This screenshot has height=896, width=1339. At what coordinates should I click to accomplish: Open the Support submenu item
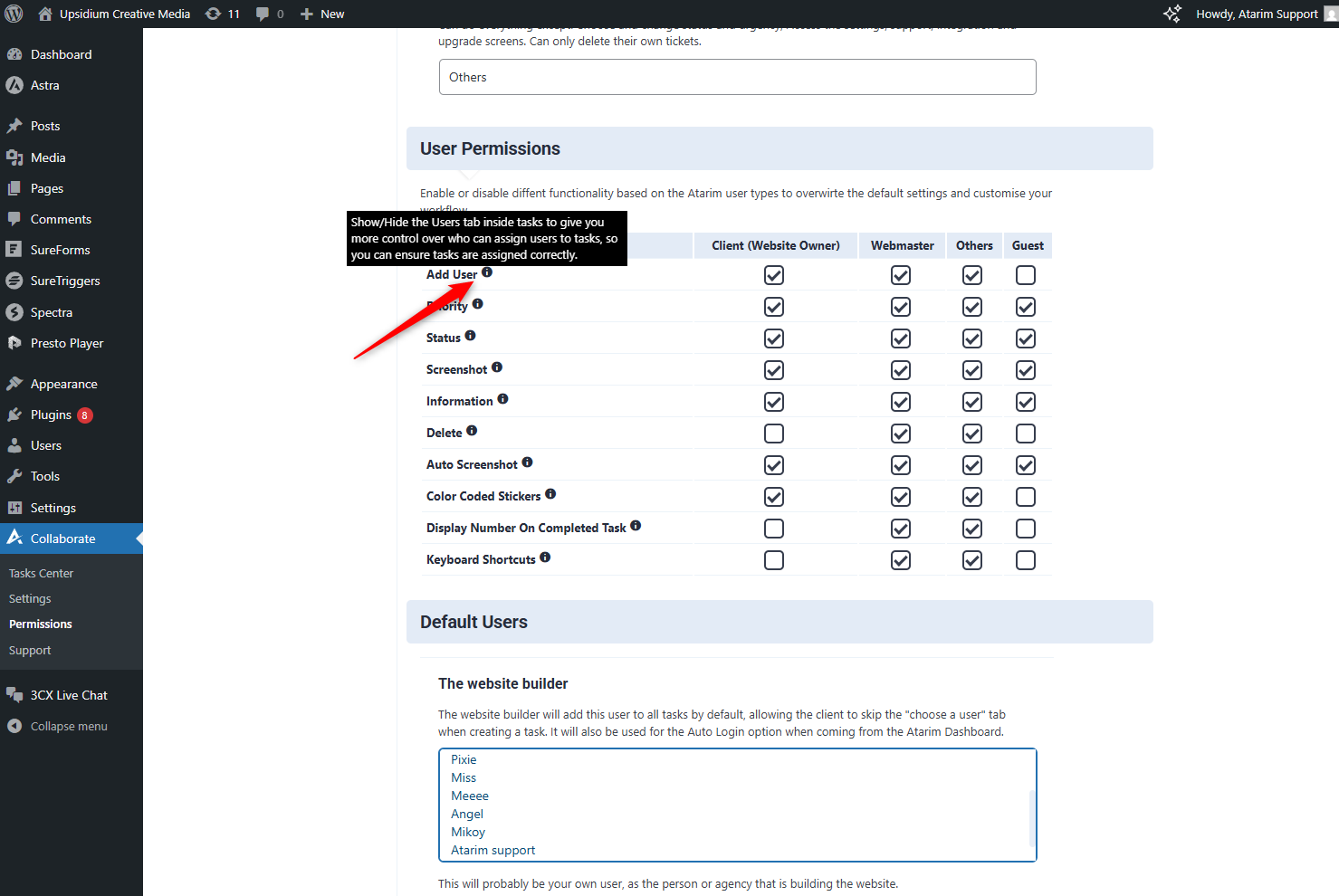pos(30,650)
